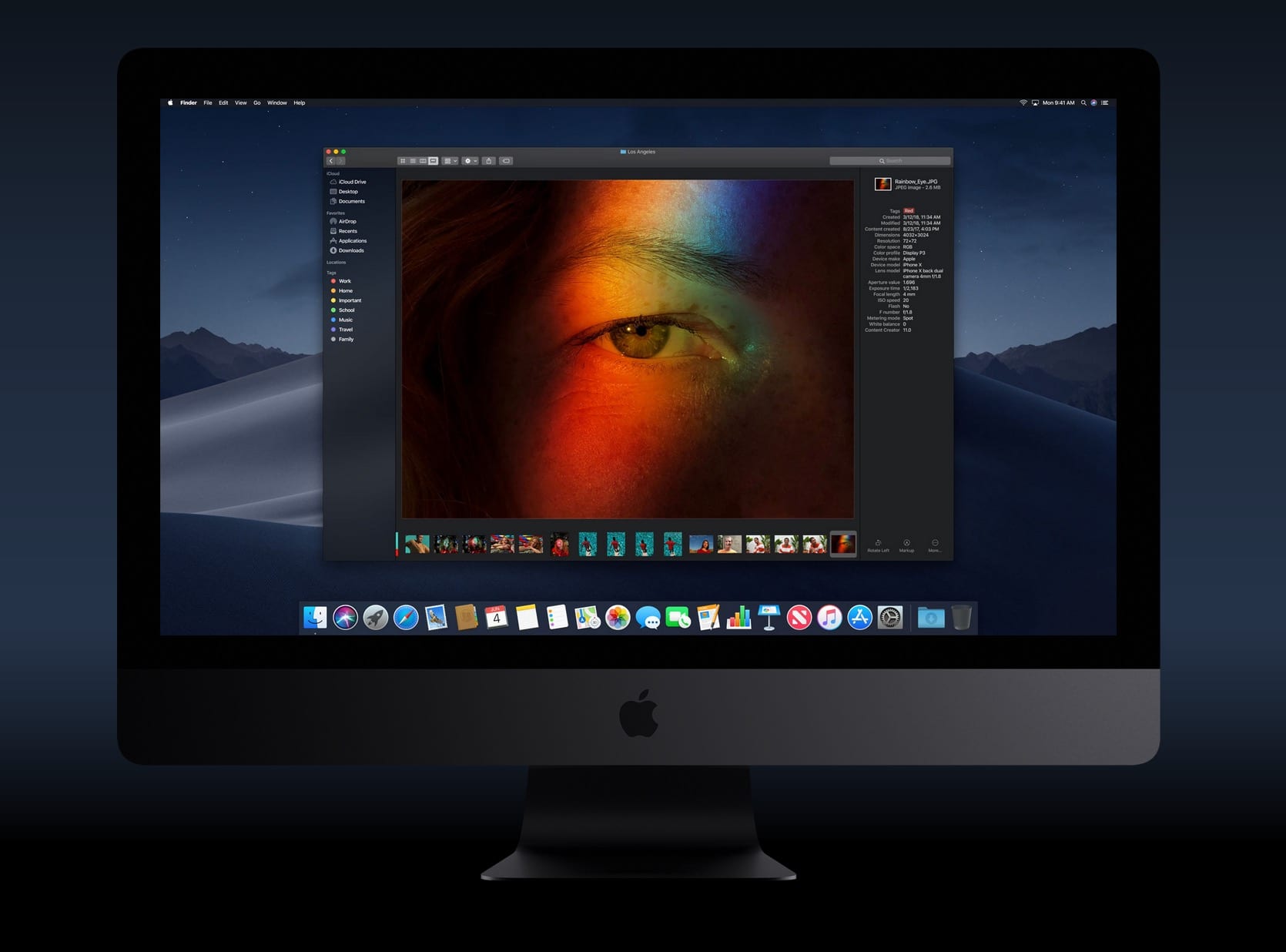Select Documents in the Finder sidebar
The height and width of the screenshot is (952, 1286).
point(347,202)
